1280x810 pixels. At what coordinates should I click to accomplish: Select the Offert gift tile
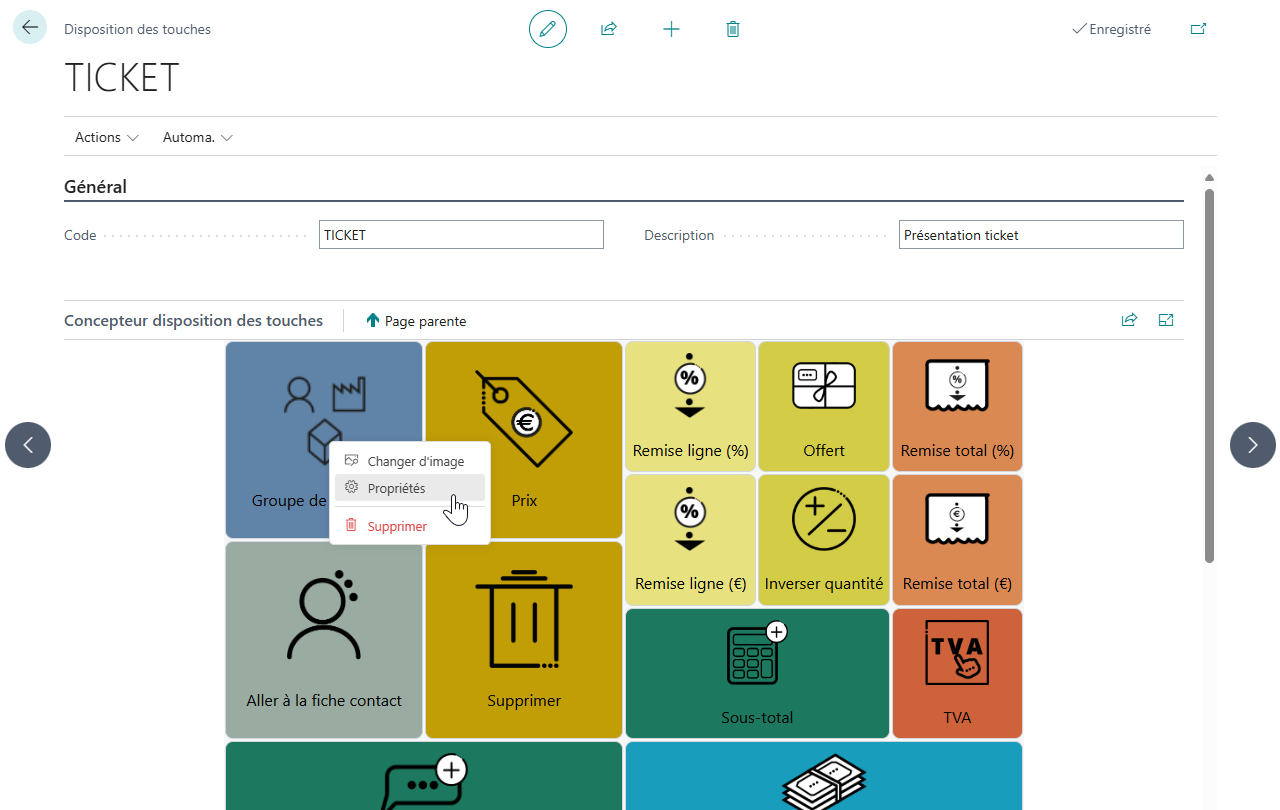click(x=824, y=407)
